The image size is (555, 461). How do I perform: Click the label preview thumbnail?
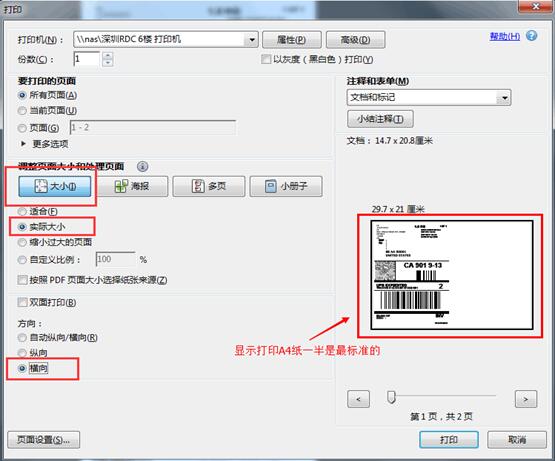(x=451, y=275)
